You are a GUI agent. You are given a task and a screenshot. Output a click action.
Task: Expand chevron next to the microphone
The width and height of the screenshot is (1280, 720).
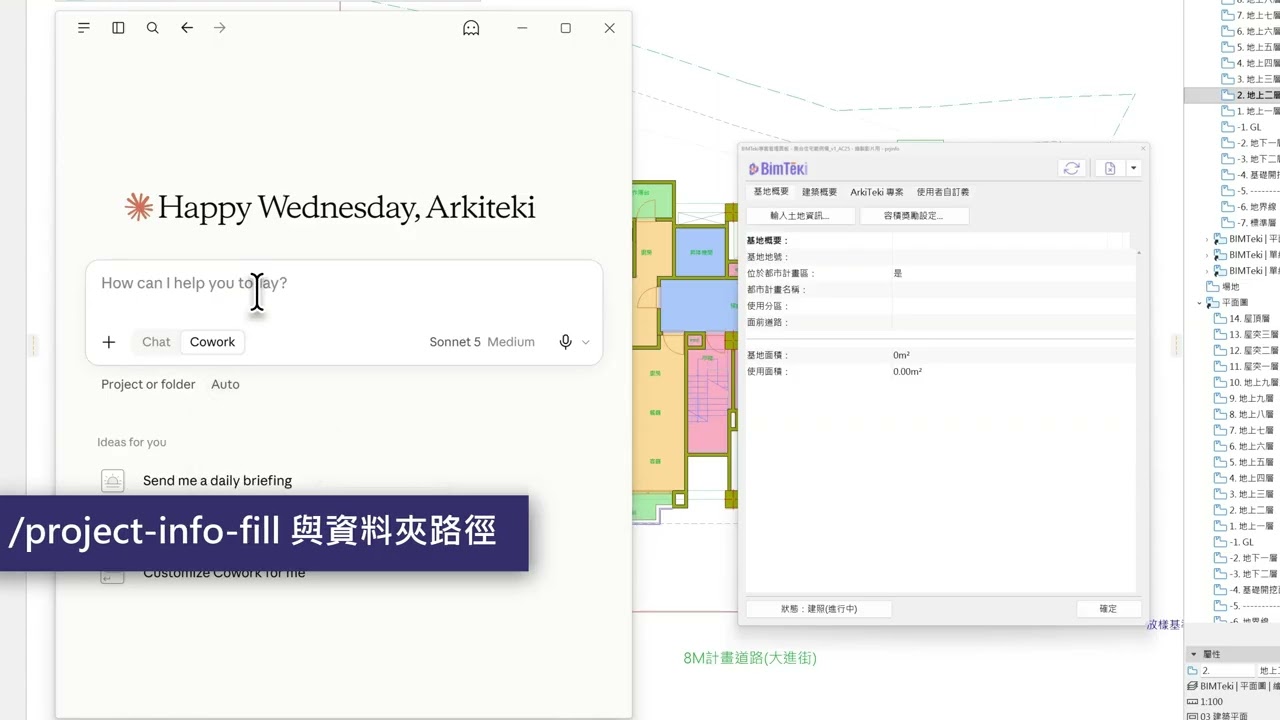click(586, 342)
